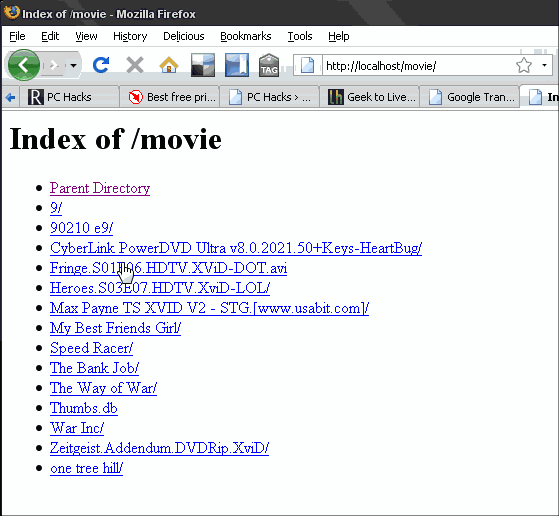
Task: Reload the page with the refresh icon
Action: (x=101, y=65)
